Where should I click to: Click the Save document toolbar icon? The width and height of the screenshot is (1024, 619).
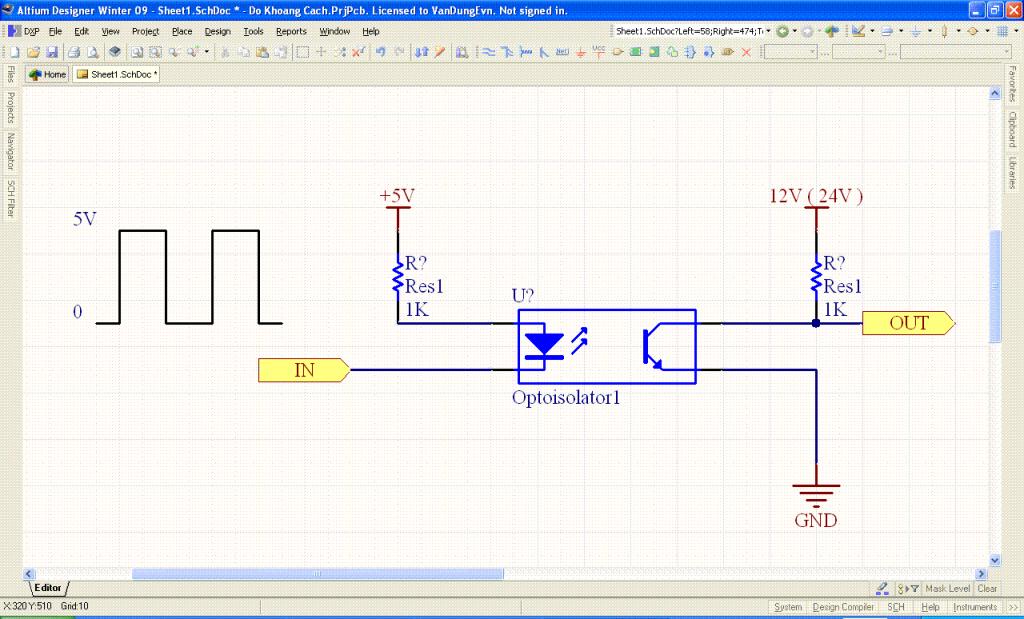point(50,51)
